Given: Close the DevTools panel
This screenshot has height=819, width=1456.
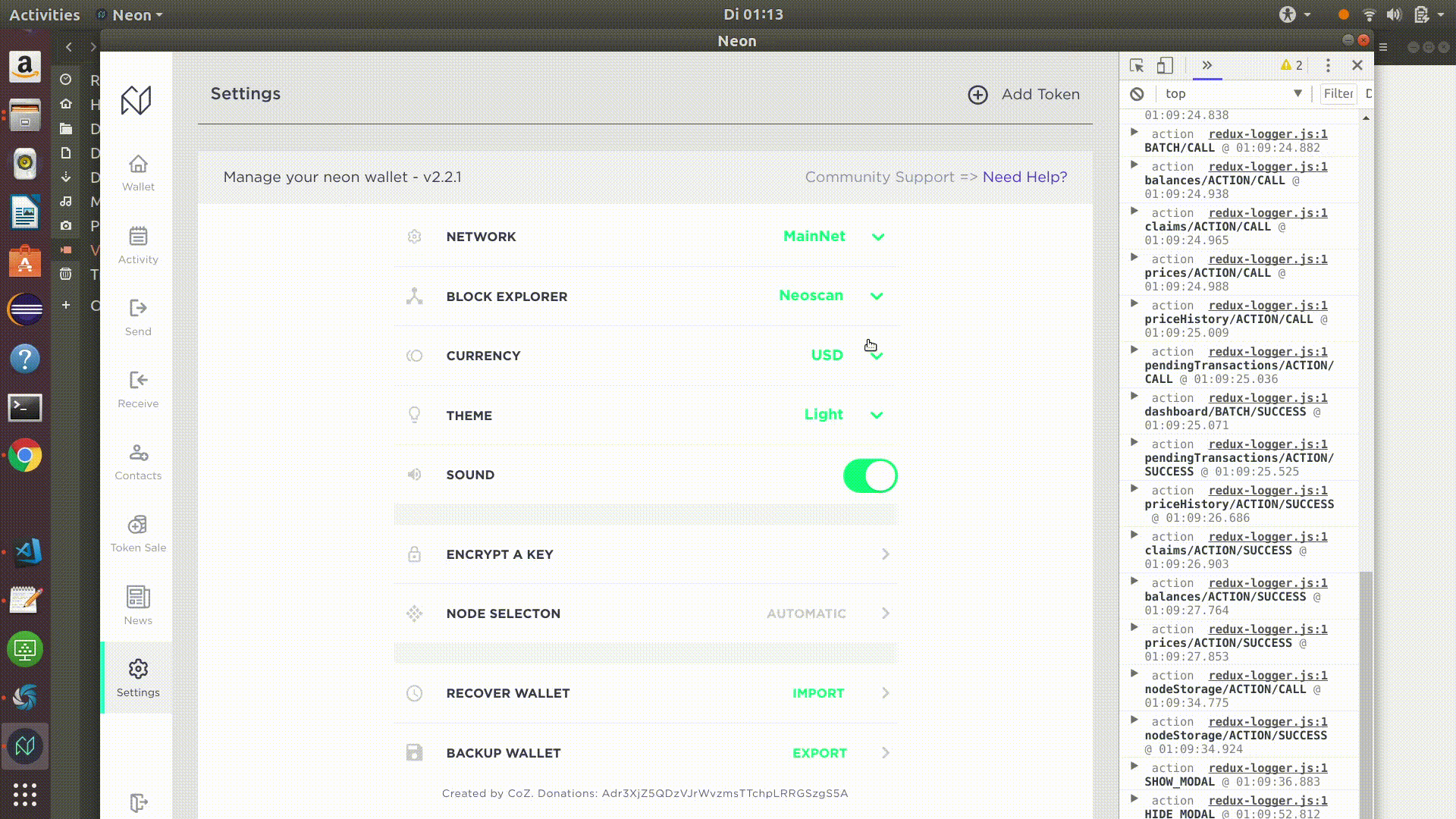Looking at the screenshot, I should click(x=1357, y=66).
